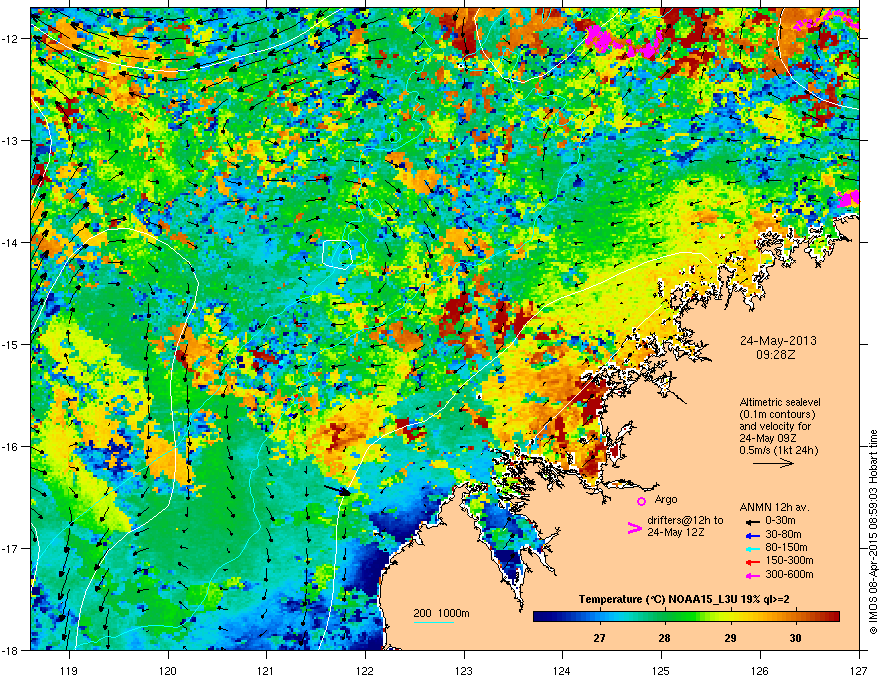
Task: Click the longitude axis label 124
Action: 562,670
